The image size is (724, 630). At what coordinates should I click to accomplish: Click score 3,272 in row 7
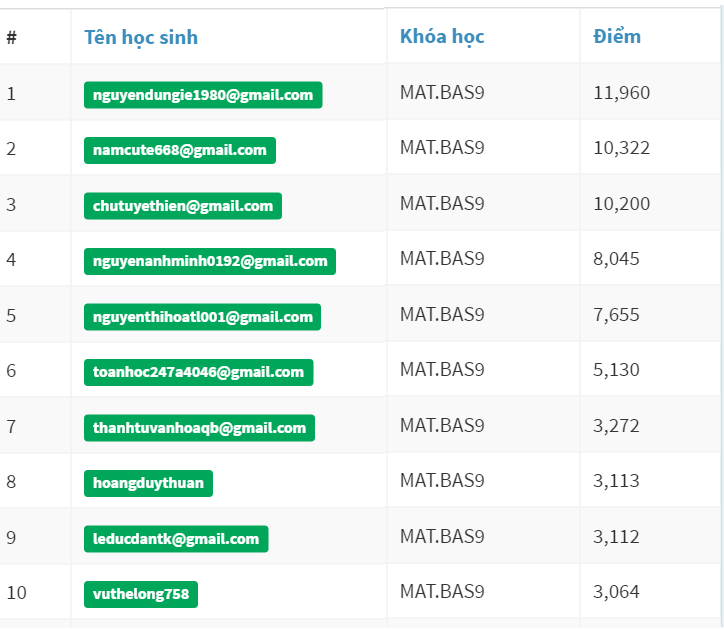pos(616,426)
